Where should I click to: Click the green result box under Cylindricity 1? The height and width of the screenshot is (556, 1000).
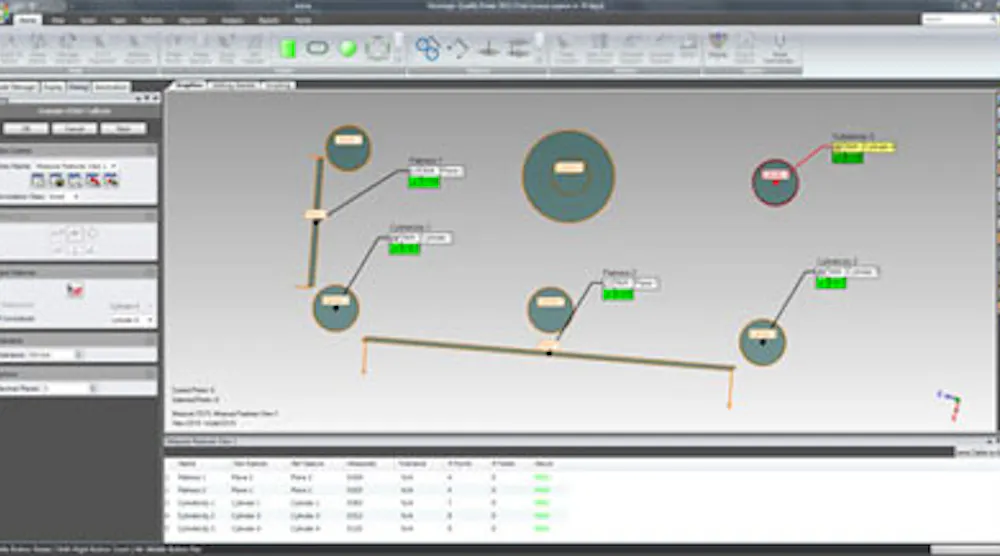(x=404, y=249)
